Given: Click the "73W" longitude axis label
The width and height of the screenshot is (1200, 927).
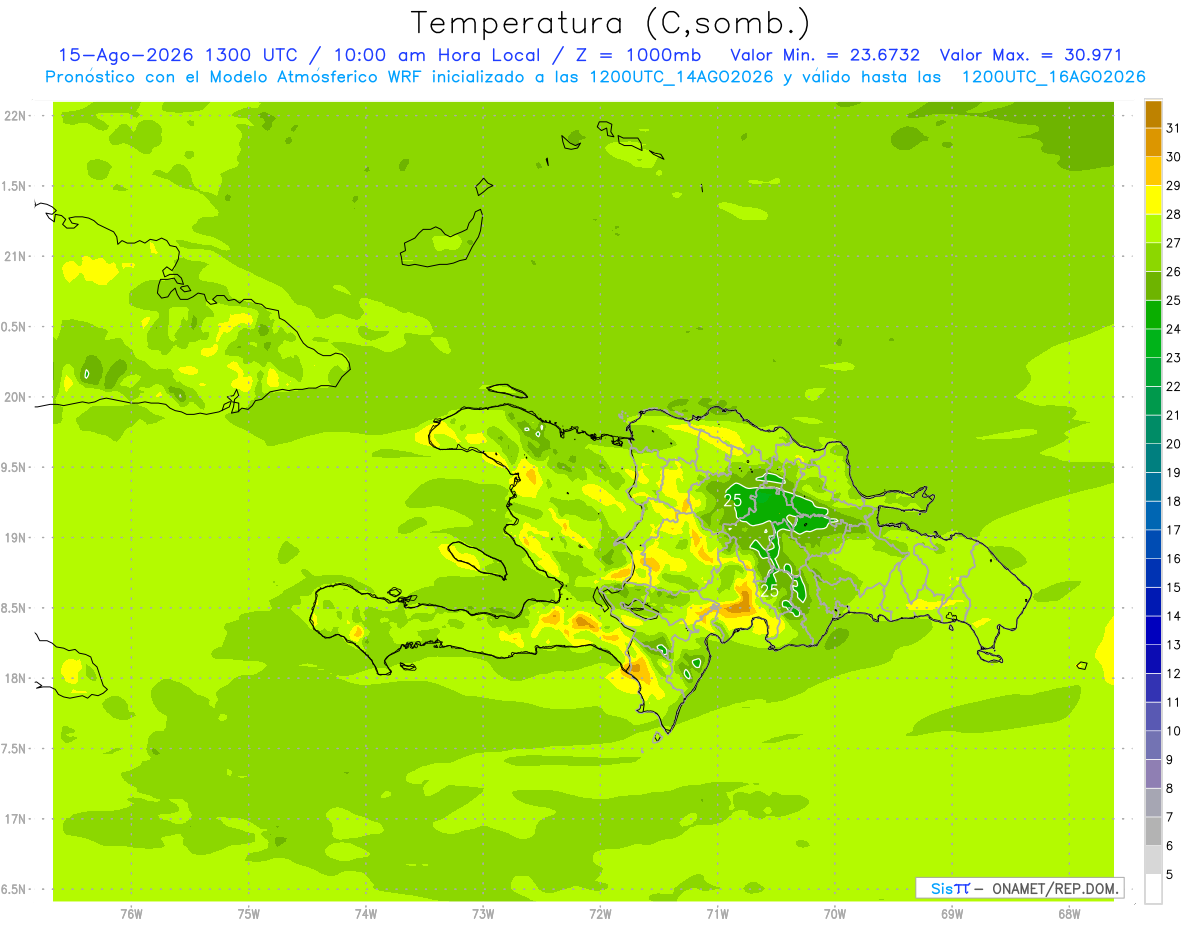Looking at the screenshot, I should point(483,914).
